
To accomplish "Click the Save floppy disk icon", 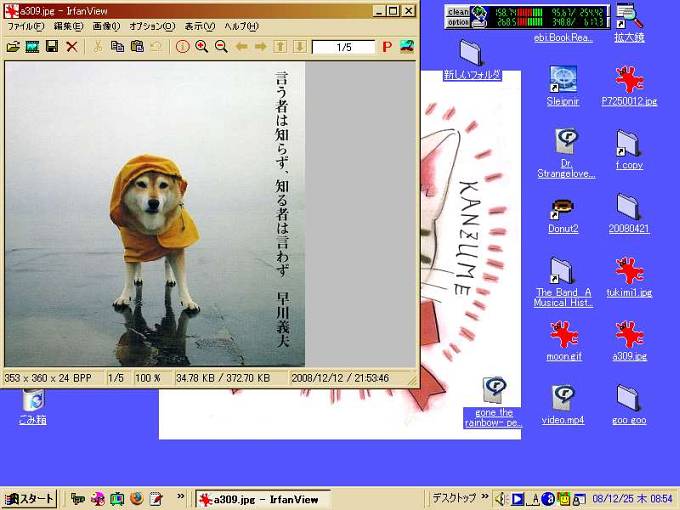I will tap(51, 47).
